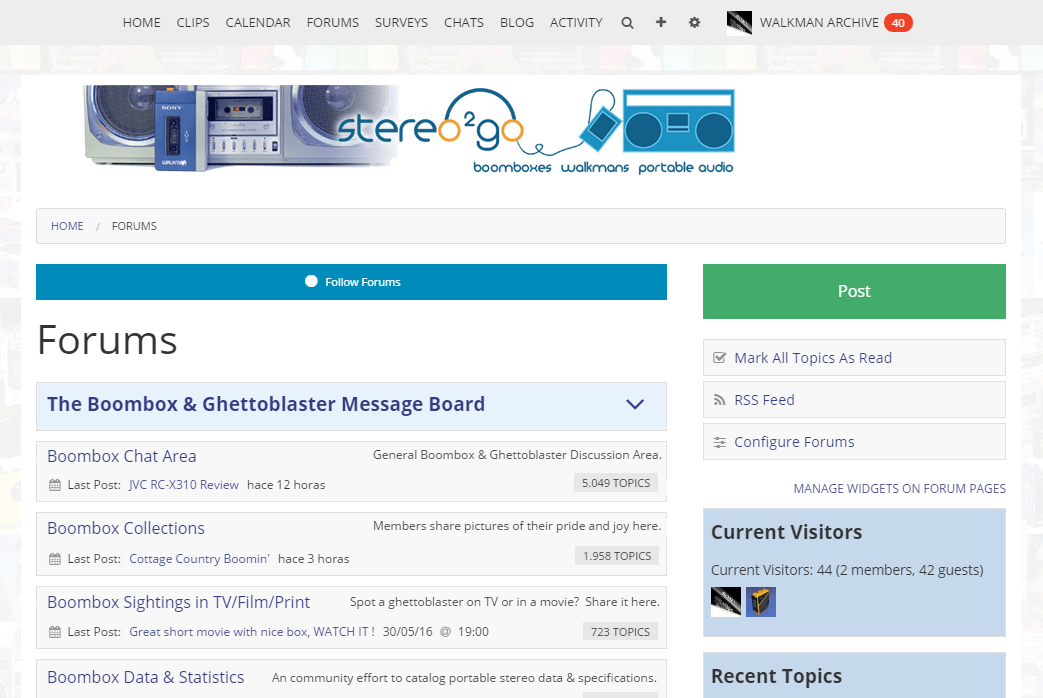The height and width of the screenshot is (698, 1043).
Task: Click the 'Current Visitors: 44' count text
Action: click(x=847, y=570)
